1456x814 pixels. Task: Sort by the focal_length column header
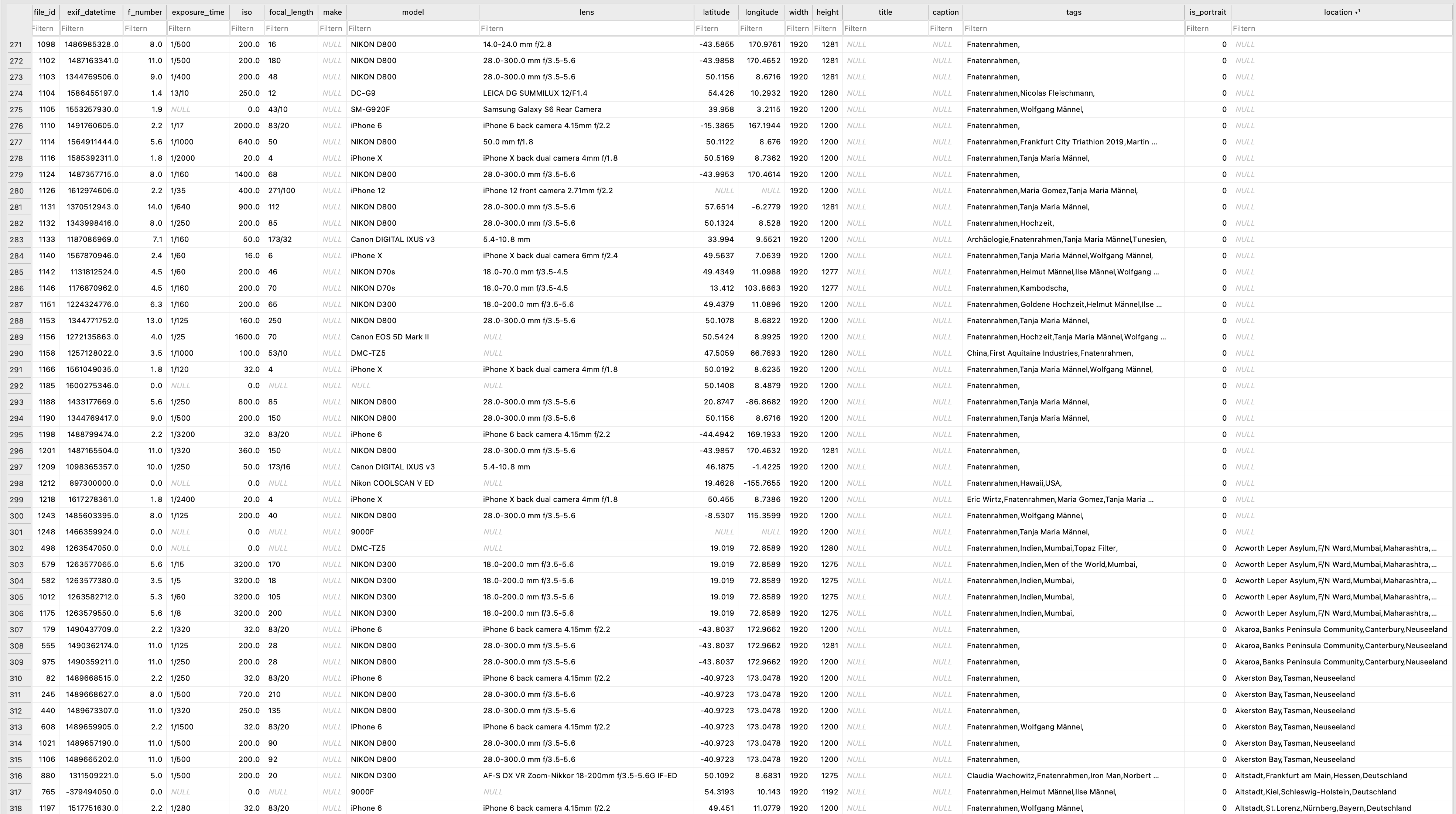point(291,12)
